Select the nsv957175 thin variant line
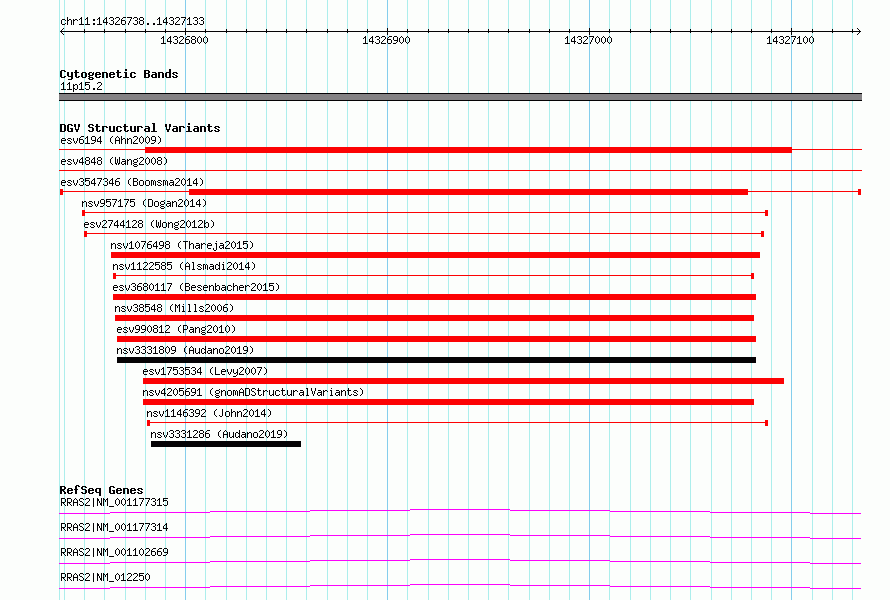 (425, 213)
